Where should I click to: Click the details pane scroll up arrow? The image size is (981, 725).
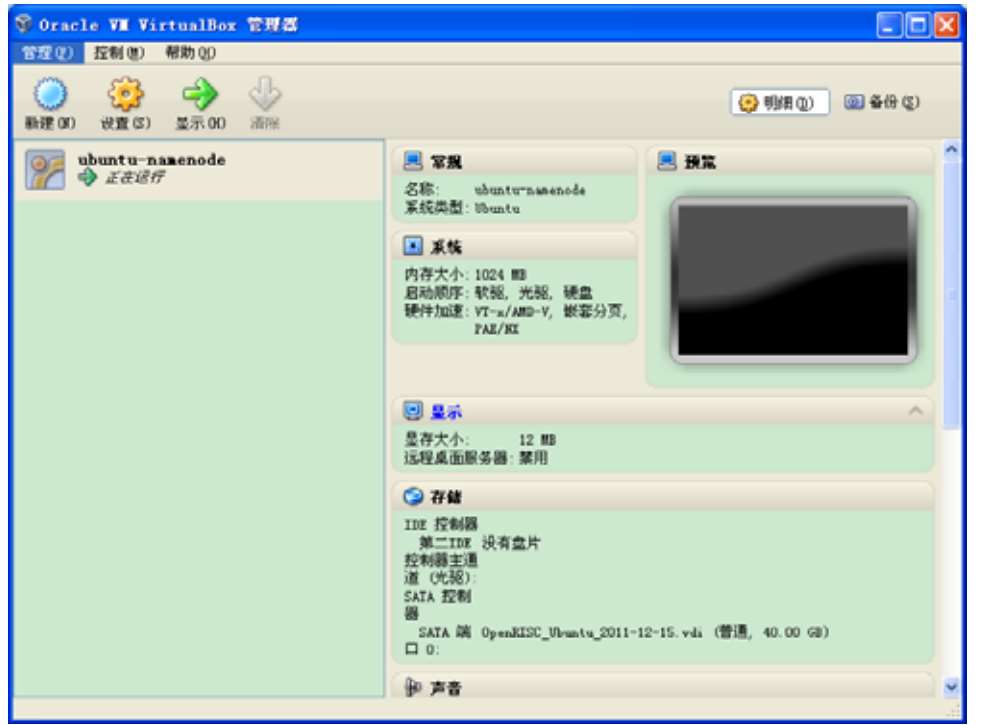(x=951, y=150)
